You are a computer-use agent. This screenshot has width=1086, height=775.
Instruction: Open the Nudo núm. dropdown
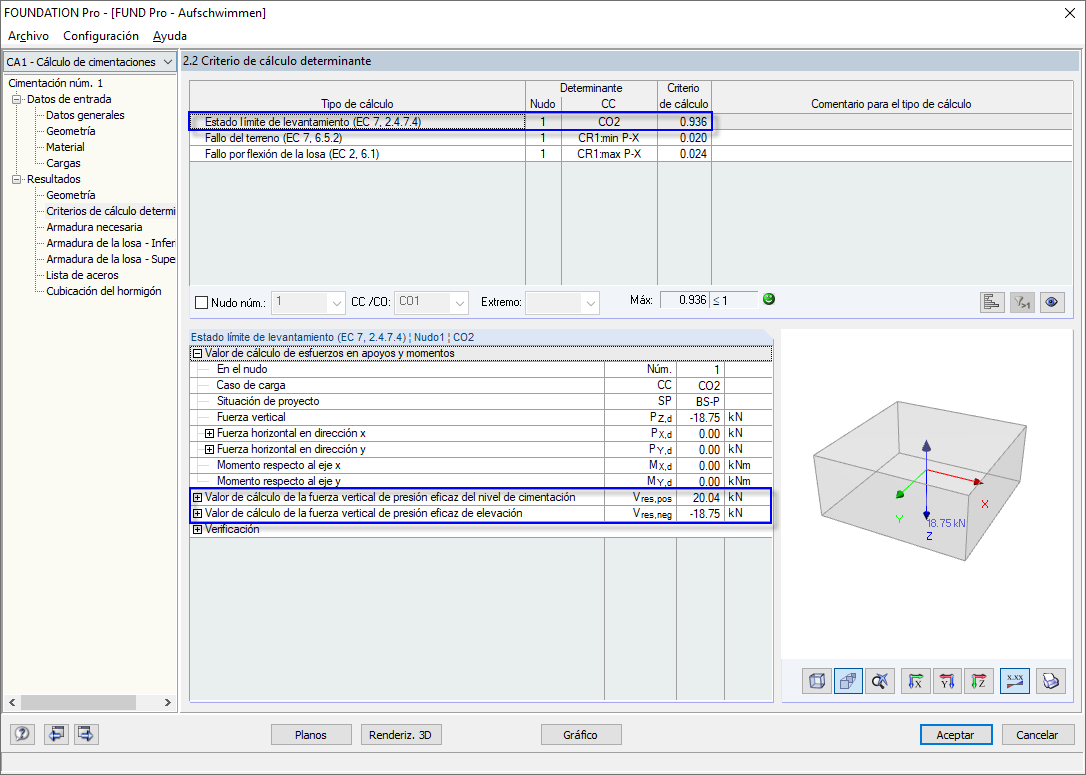click(308, 302)
